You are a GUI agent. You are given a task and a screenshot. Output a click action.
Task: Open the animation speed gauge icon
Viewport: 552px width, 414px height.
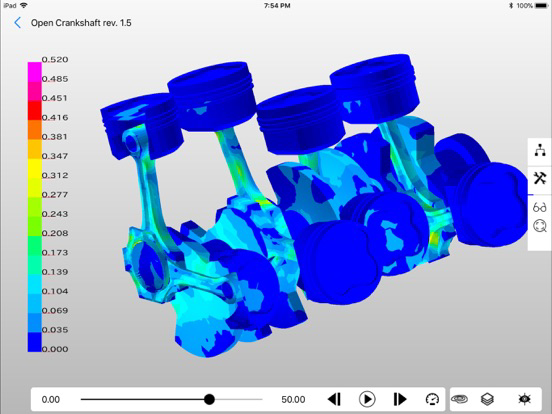tap(432, 399)
